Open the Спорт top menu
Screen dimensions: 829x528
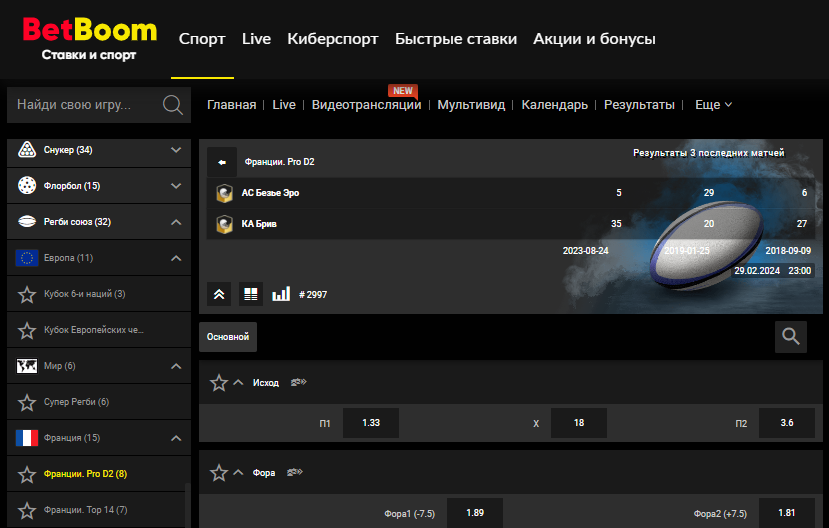202,39
